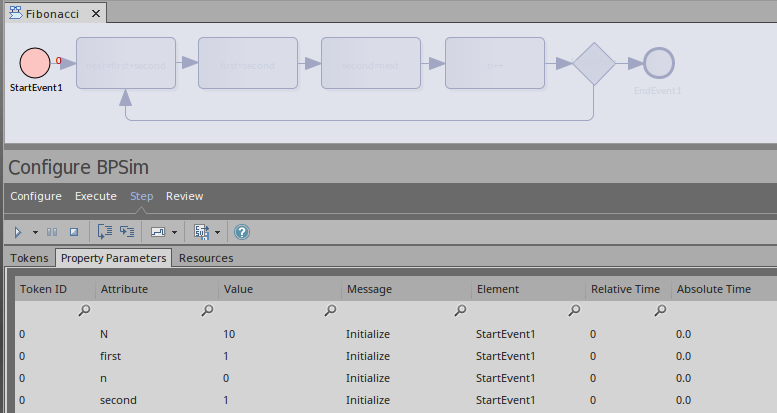Switch to the Tokens tab
This screenshot has height=413, width=777.
click(29, 258)
